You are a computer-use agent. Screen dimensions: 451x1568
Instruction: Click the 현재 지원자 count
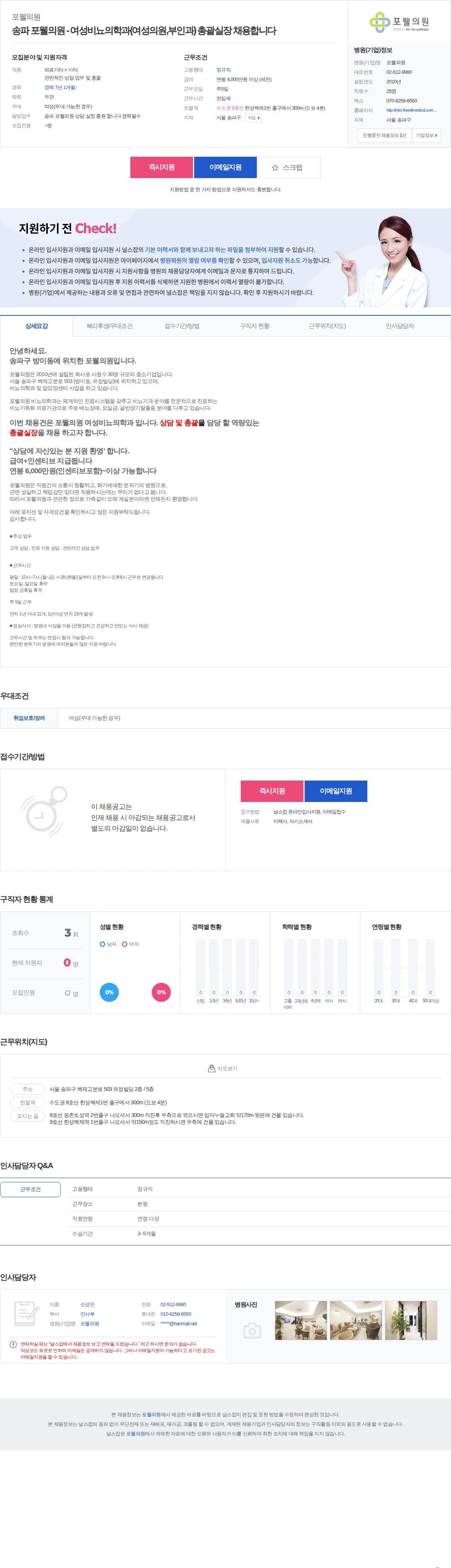[x=45, y=963]
